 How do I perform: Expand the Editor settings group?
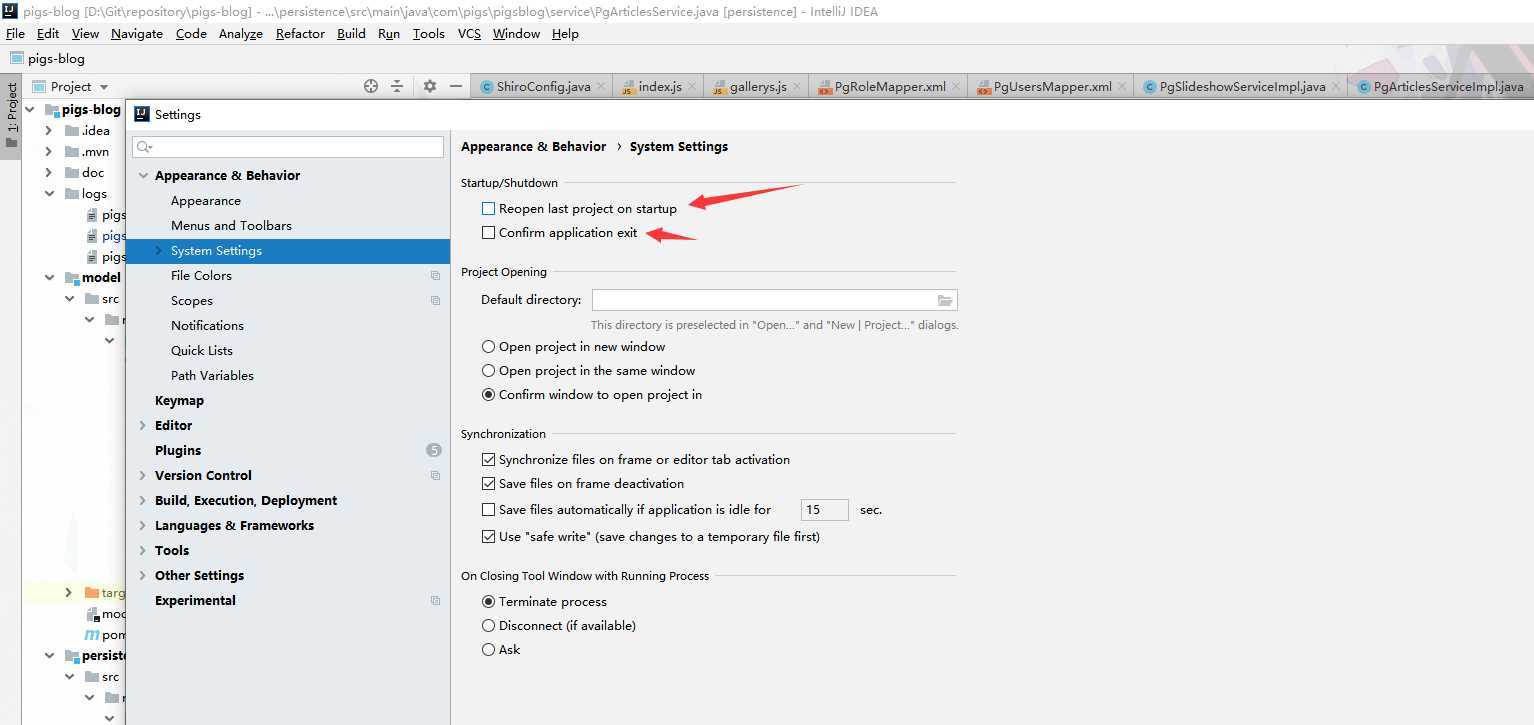[x=143, y=426]
